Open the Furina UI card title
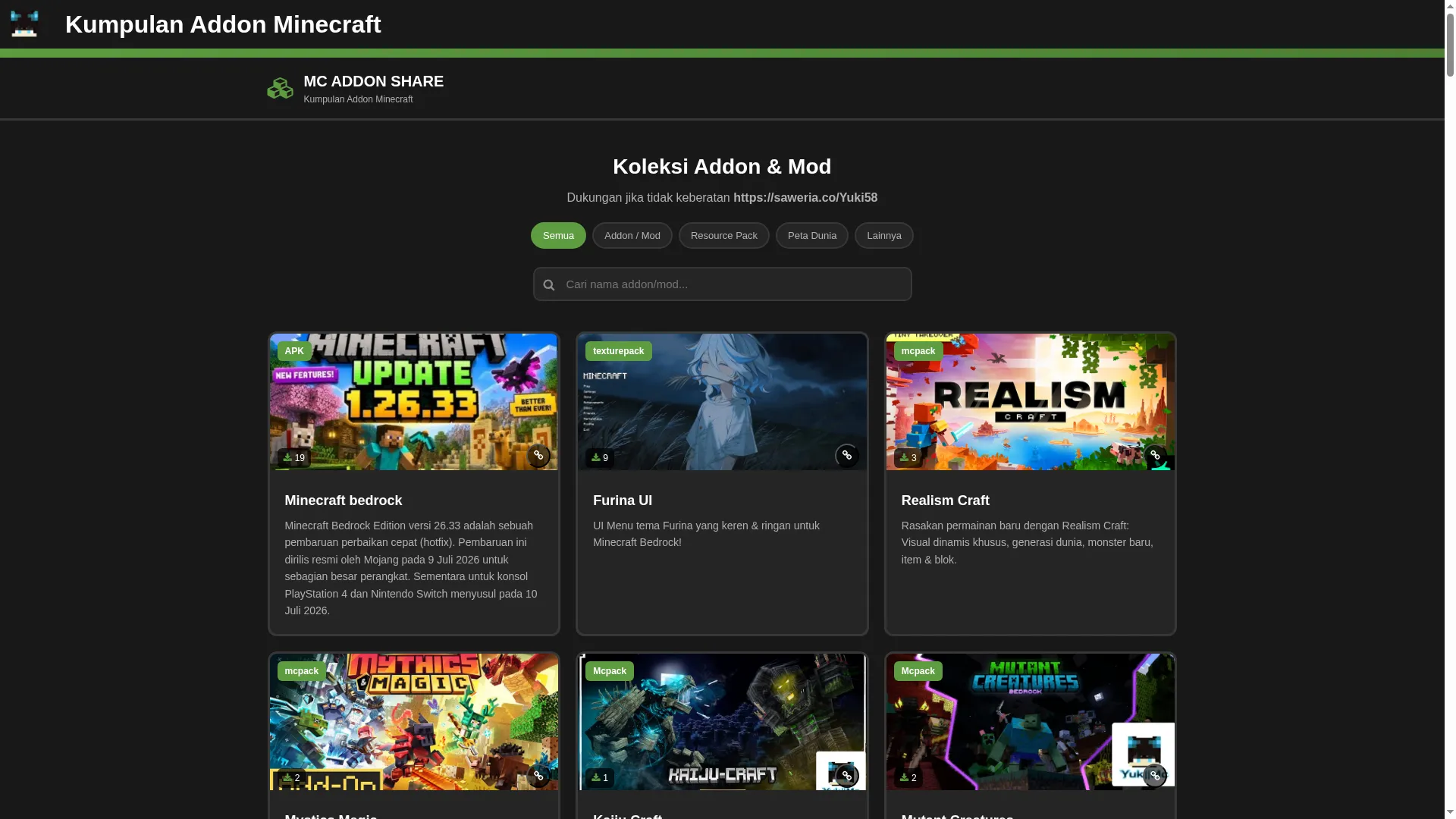This screenshot has height=819, width=1456. 623,500
